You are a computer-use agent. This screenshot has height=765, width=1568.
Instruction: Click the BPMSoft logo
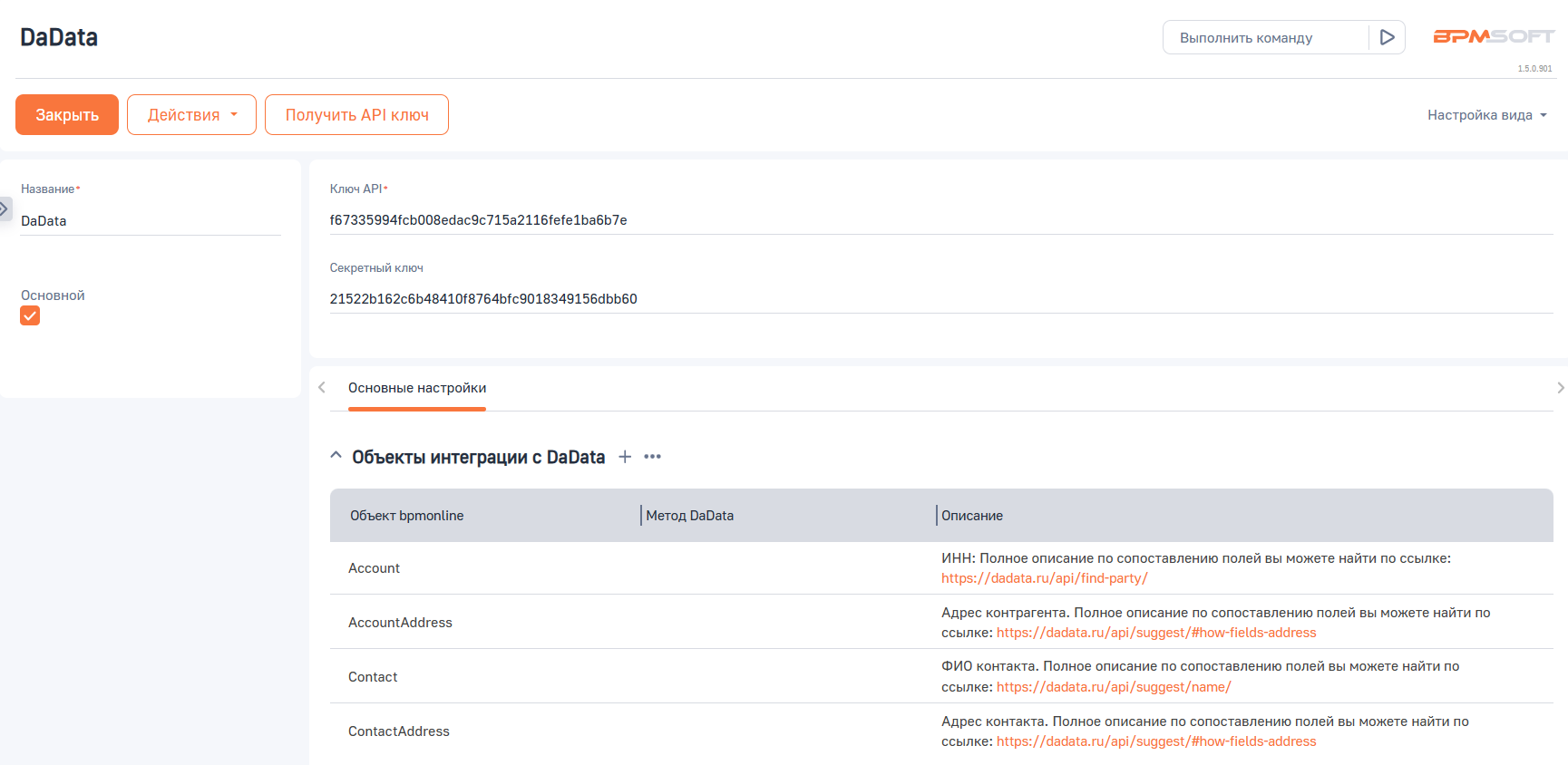tap(1493, 36)
